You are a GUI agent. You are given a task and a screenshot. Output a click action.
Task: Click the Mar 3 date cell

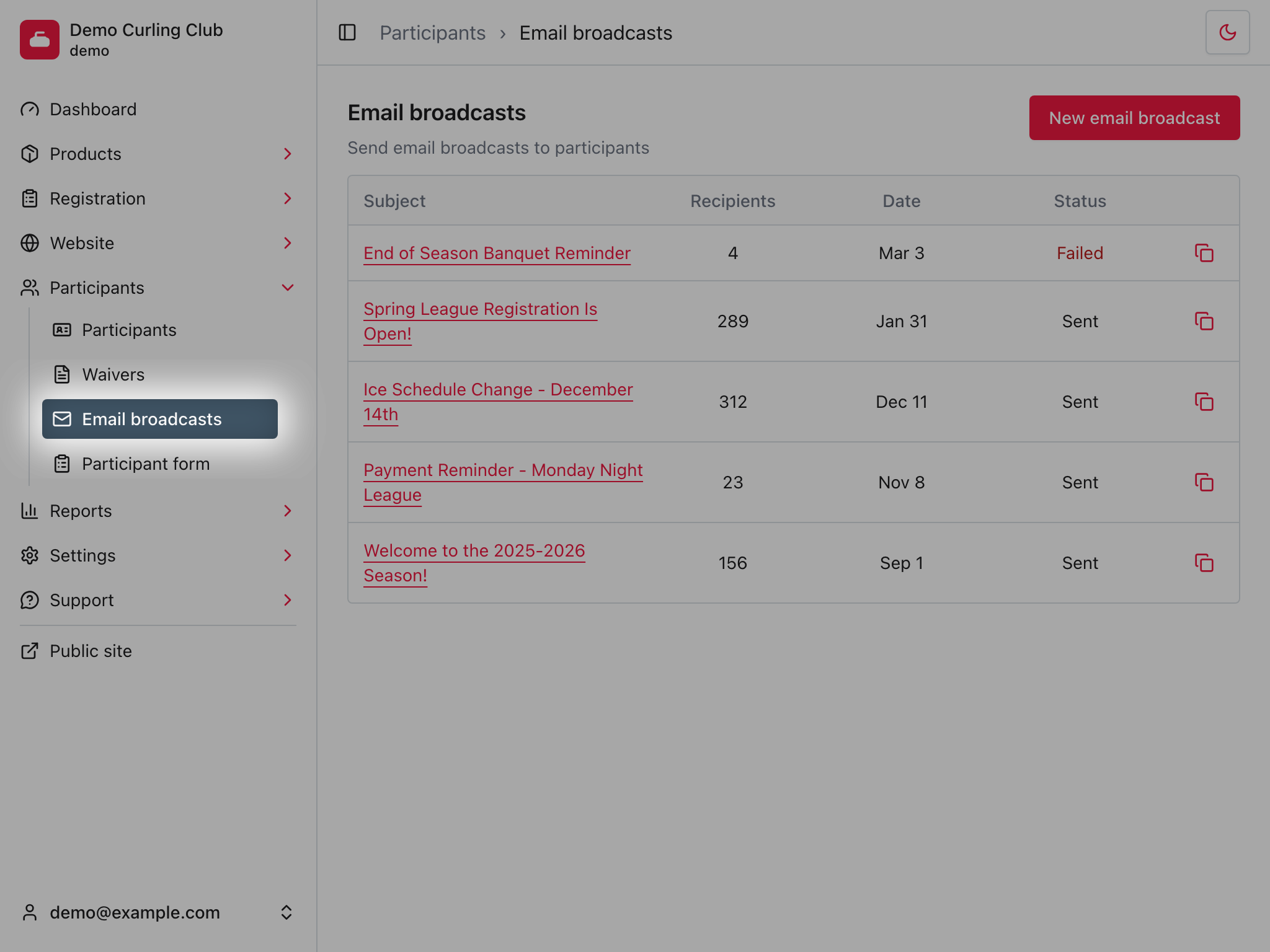901,253
